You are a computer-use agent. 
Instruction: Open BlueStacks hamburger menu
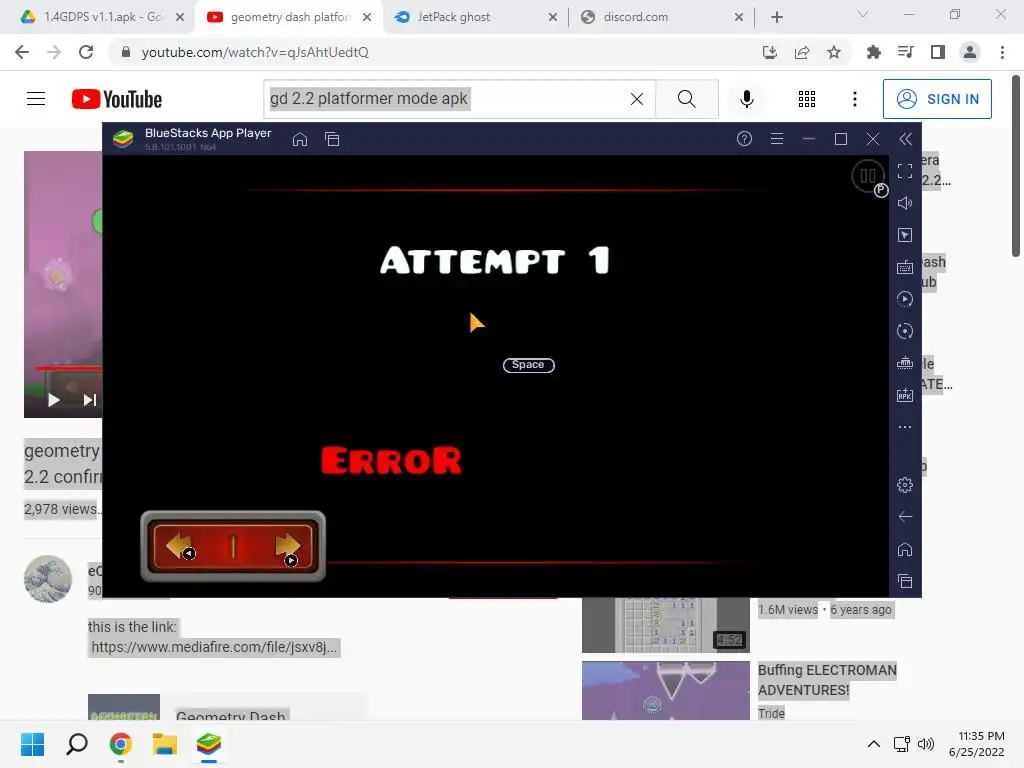tap(776, 138)
